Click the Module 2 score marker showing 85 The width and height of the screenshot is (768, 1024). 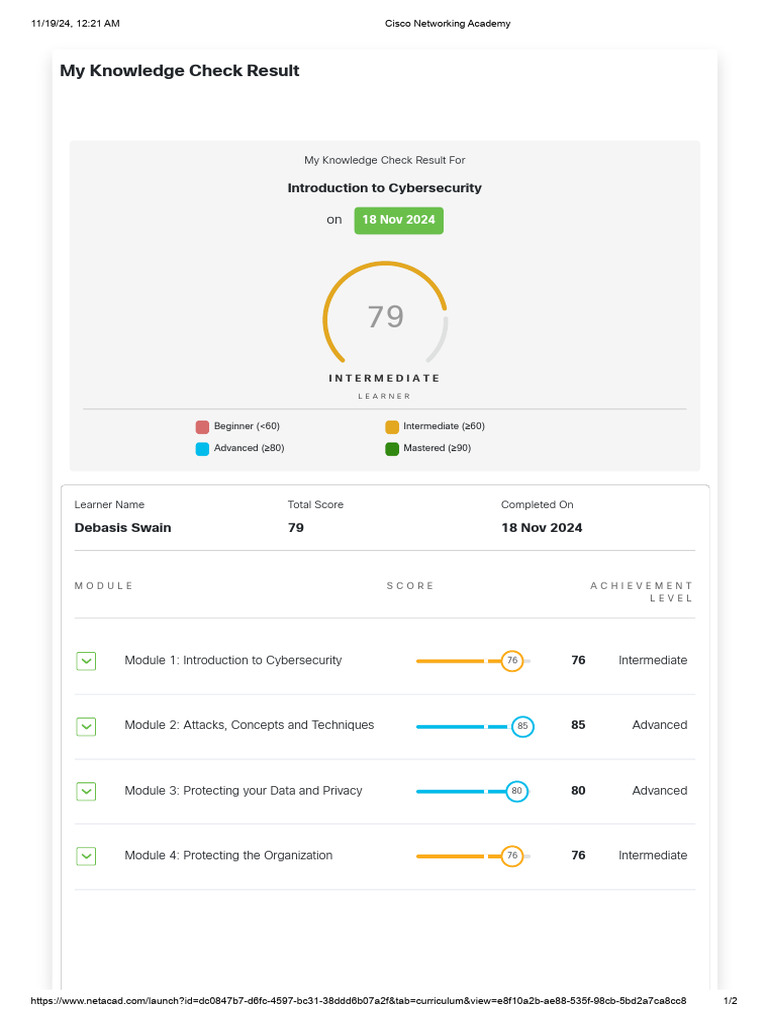coord(522,726)
